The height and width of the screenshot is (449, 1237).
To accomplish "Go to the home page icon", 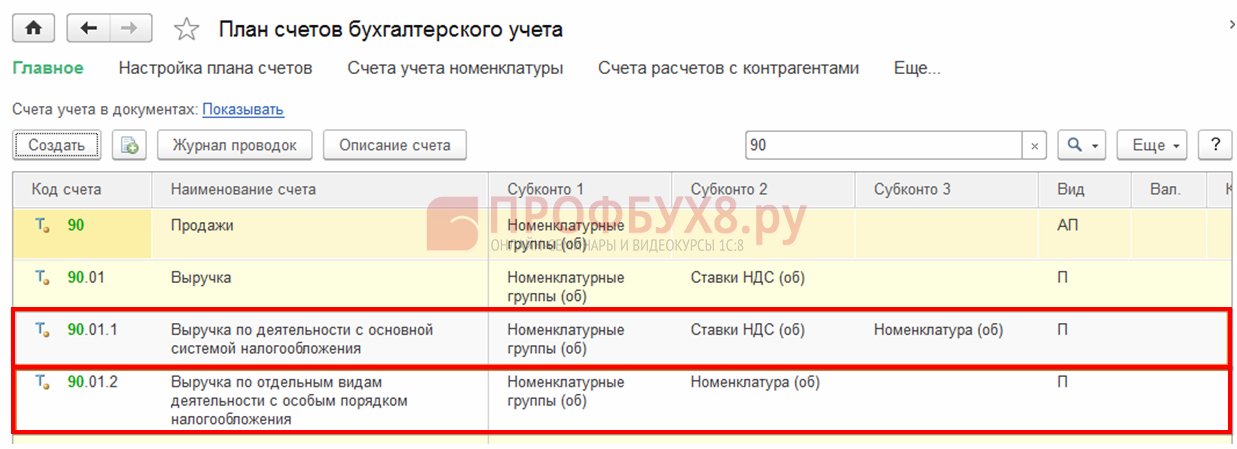I will [33, 28].
